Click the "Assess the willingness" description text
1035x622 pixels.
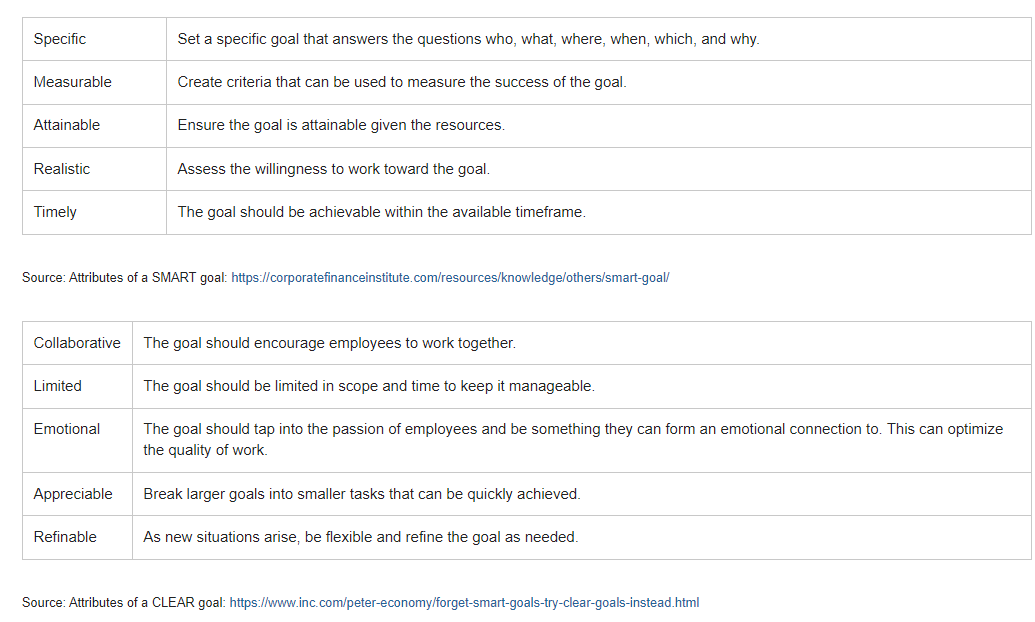(334, 169)
